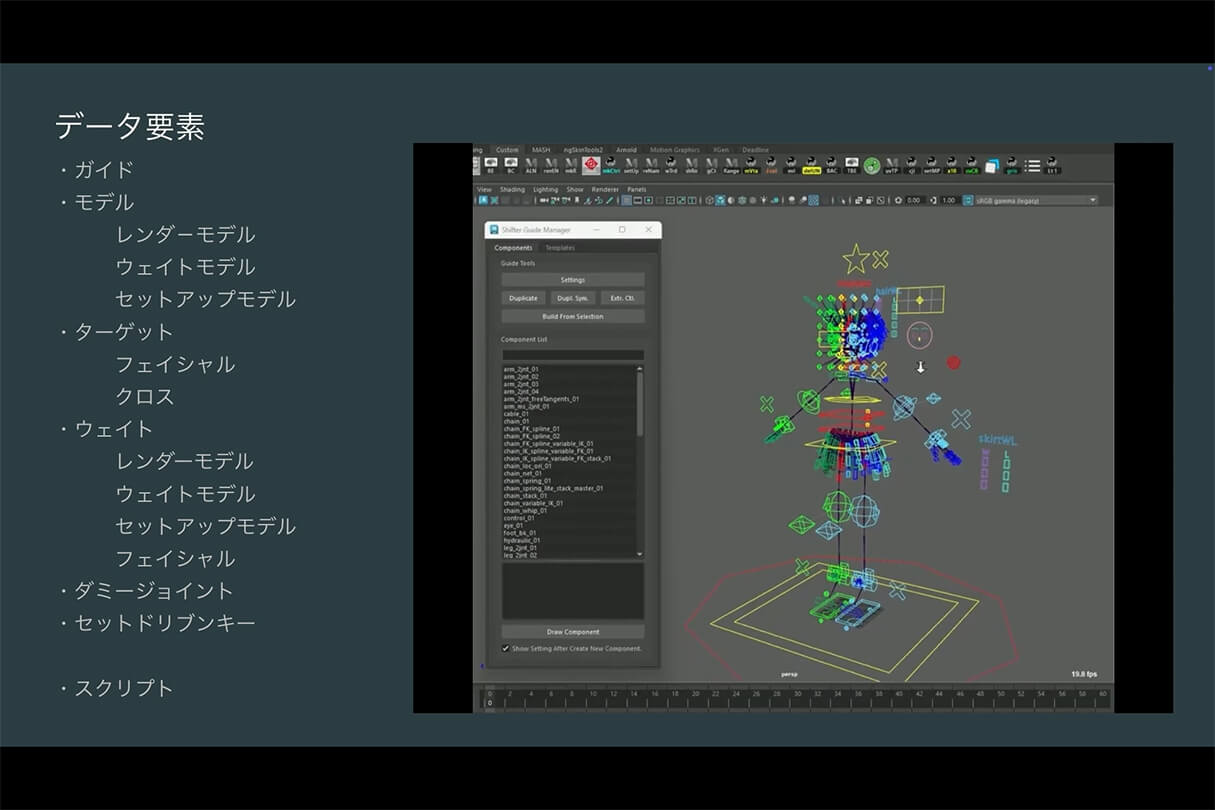The image size is (1215, 810).
Task: Switch to the Templates tab
Action: (x=559, y=247)
